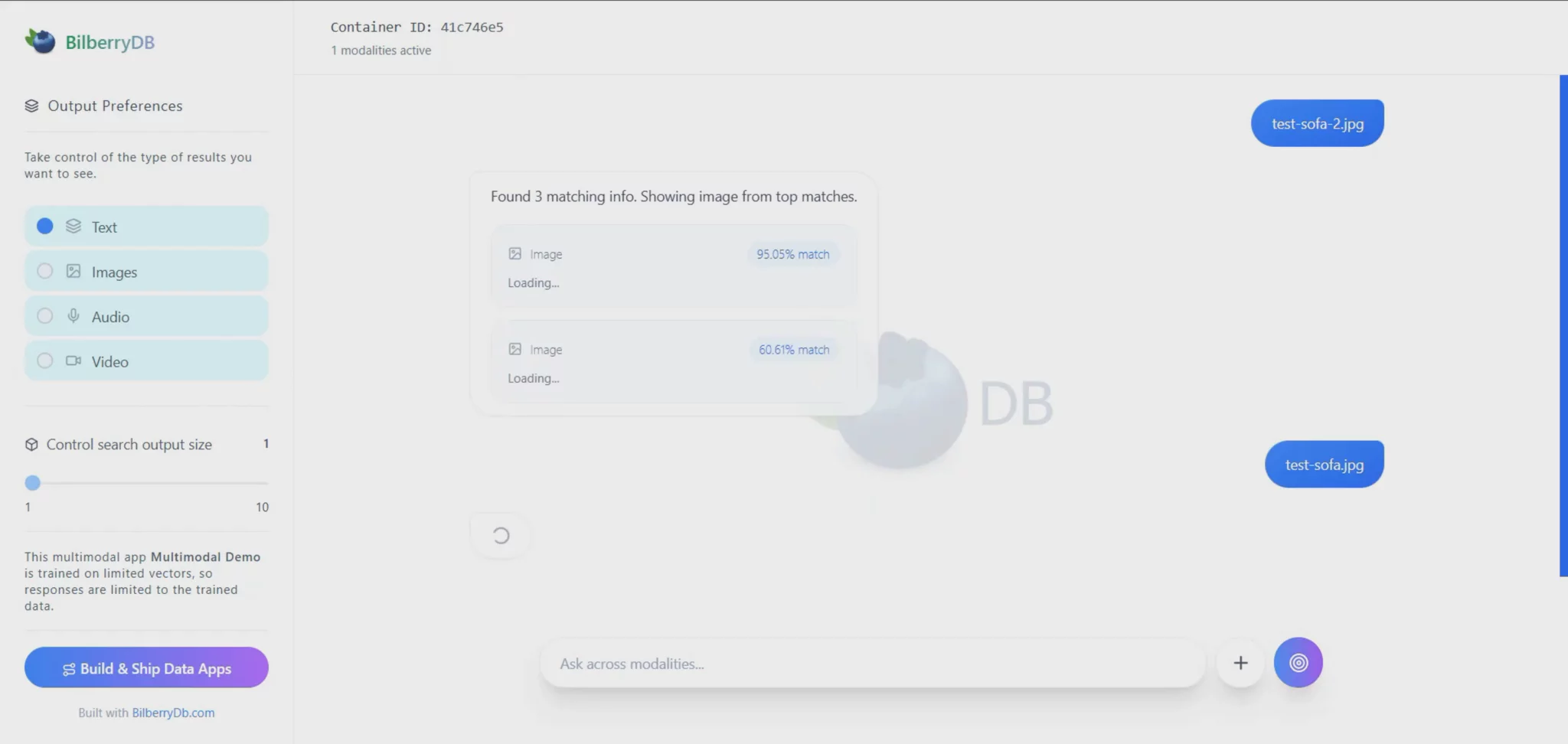Click the "1 modalities active" text
Image resolution: width=1568 pixels, height=744 pixels.
(x=381, y=51)
